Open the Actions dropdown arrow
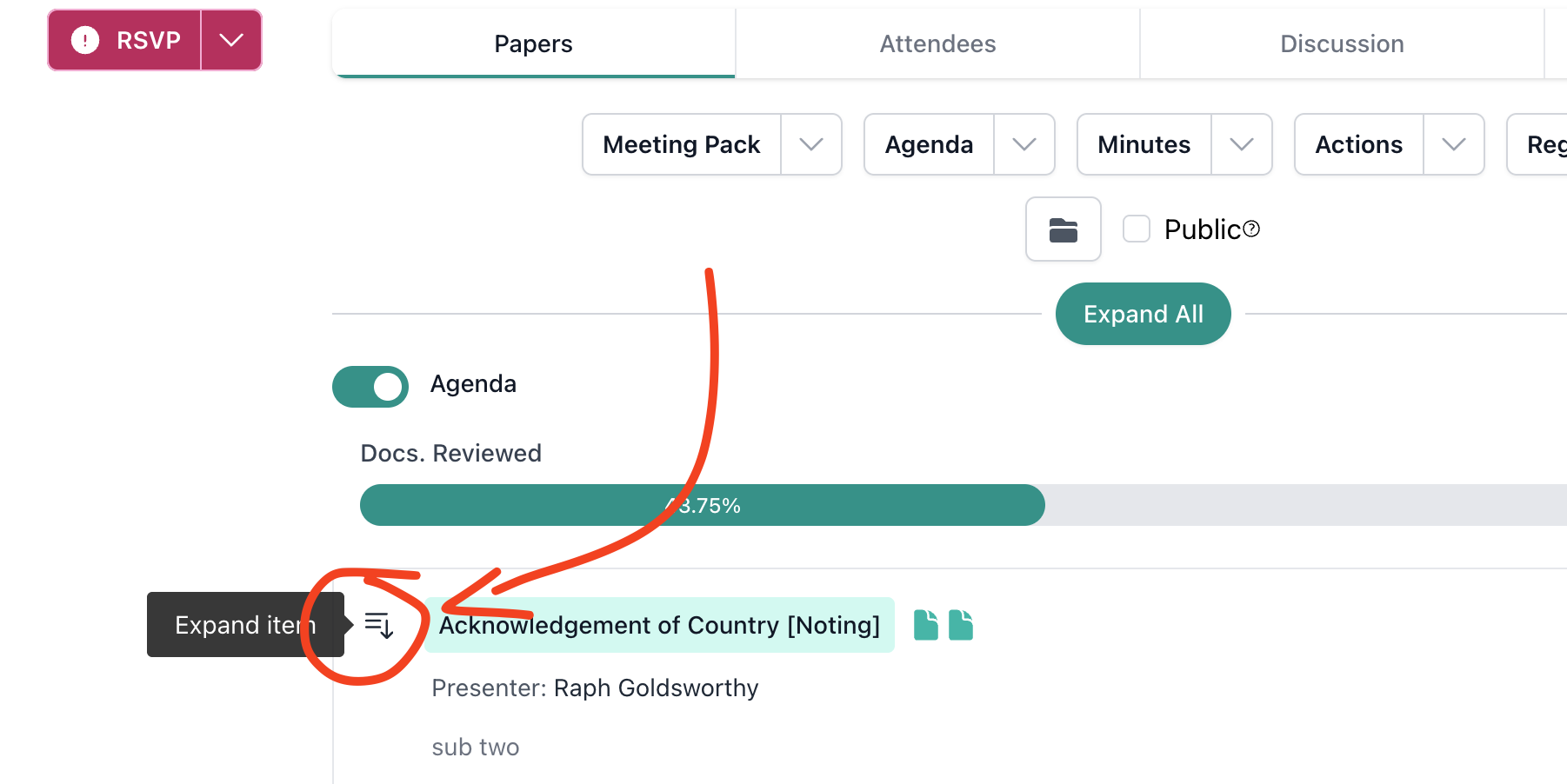Screen dimensions: 1567x784 [1453, 144]
